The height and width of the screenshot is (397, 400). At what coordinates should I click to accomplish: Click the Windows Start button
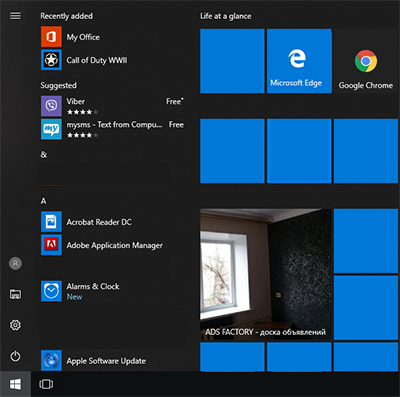pos(15,384)
